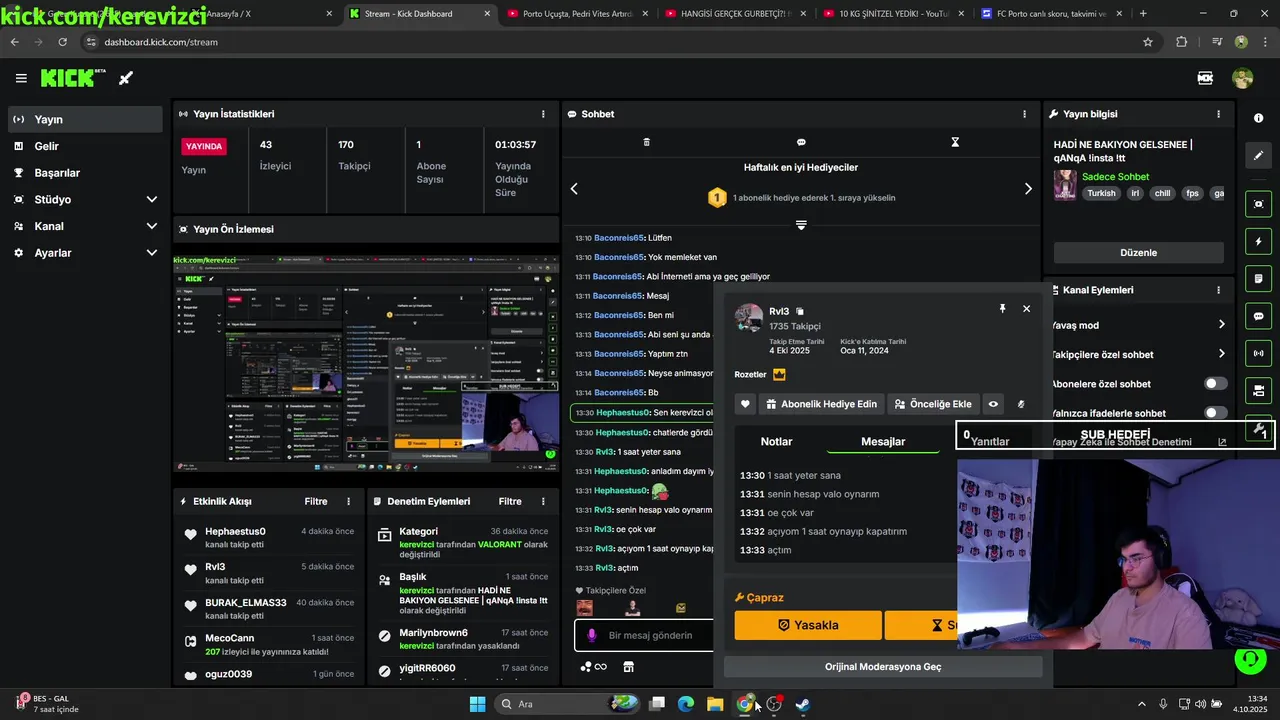This screenshot has height=720, width=1280.
Task: Click the Kick logo
Action: 73,78
